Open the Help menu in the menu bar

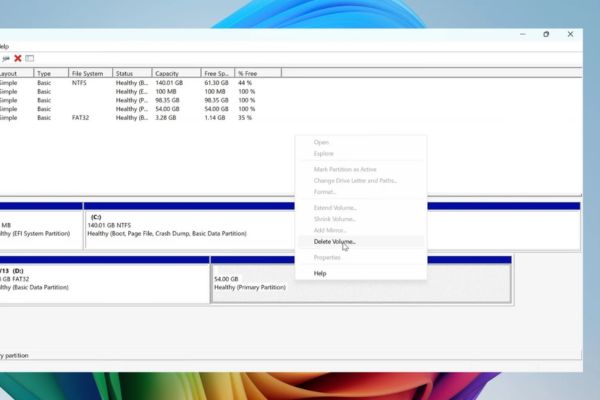pyautogui.click(x=4, y=46)
